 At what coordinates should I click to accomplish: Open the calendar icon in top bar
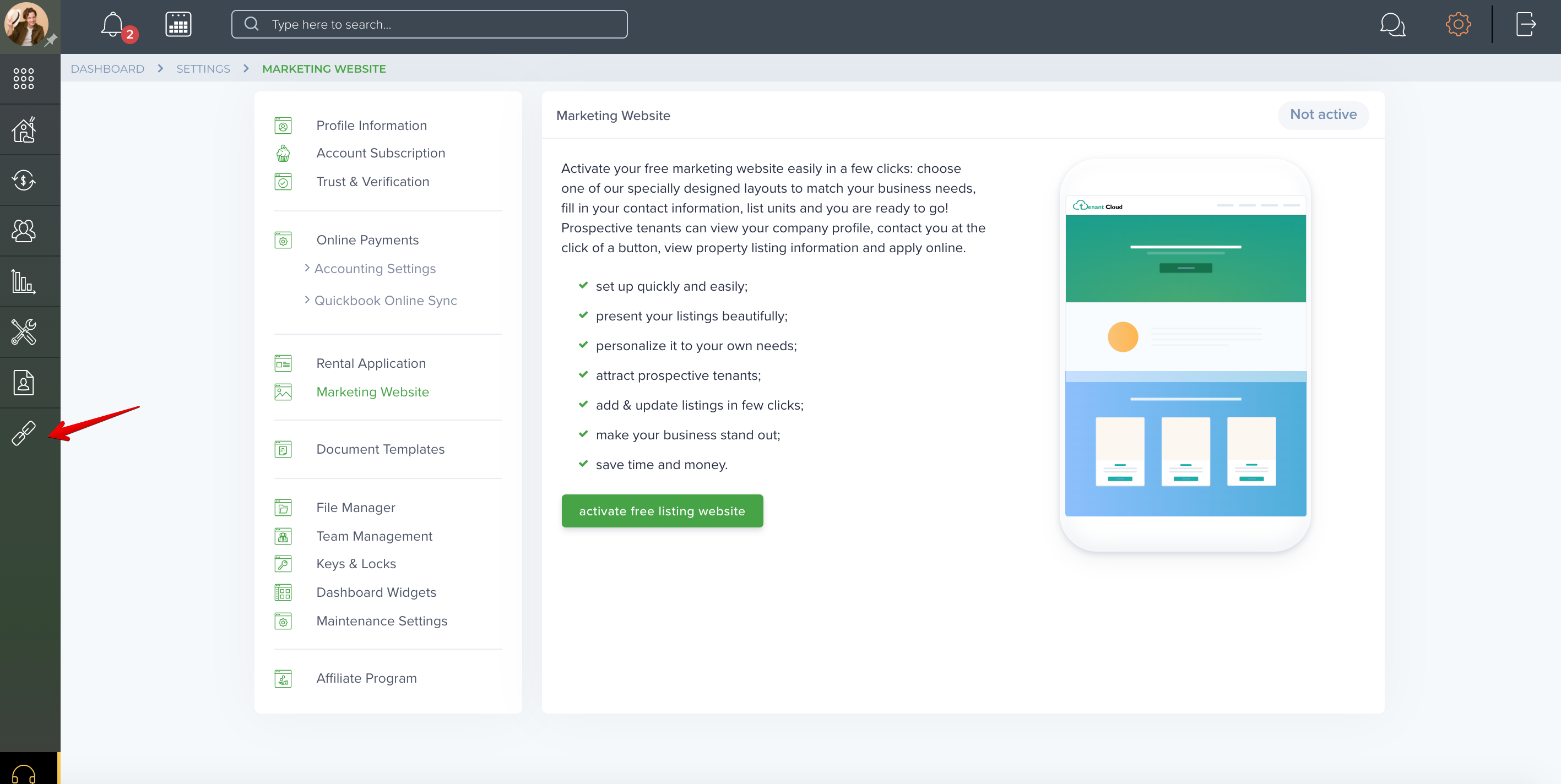(178, 24)
